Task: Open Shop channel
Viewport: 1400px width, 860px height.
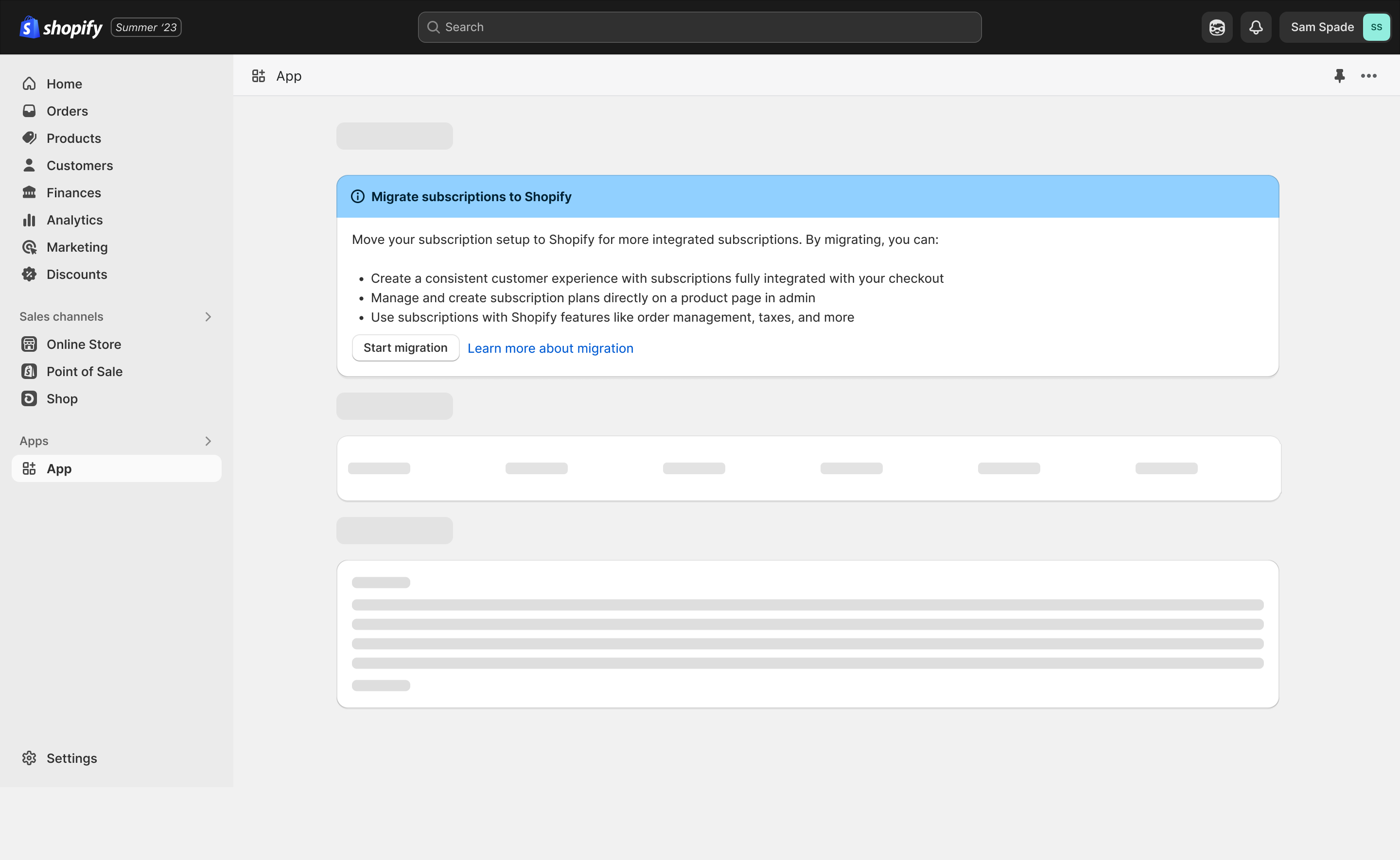Action: pyautogui.click(x=62, y=399)
